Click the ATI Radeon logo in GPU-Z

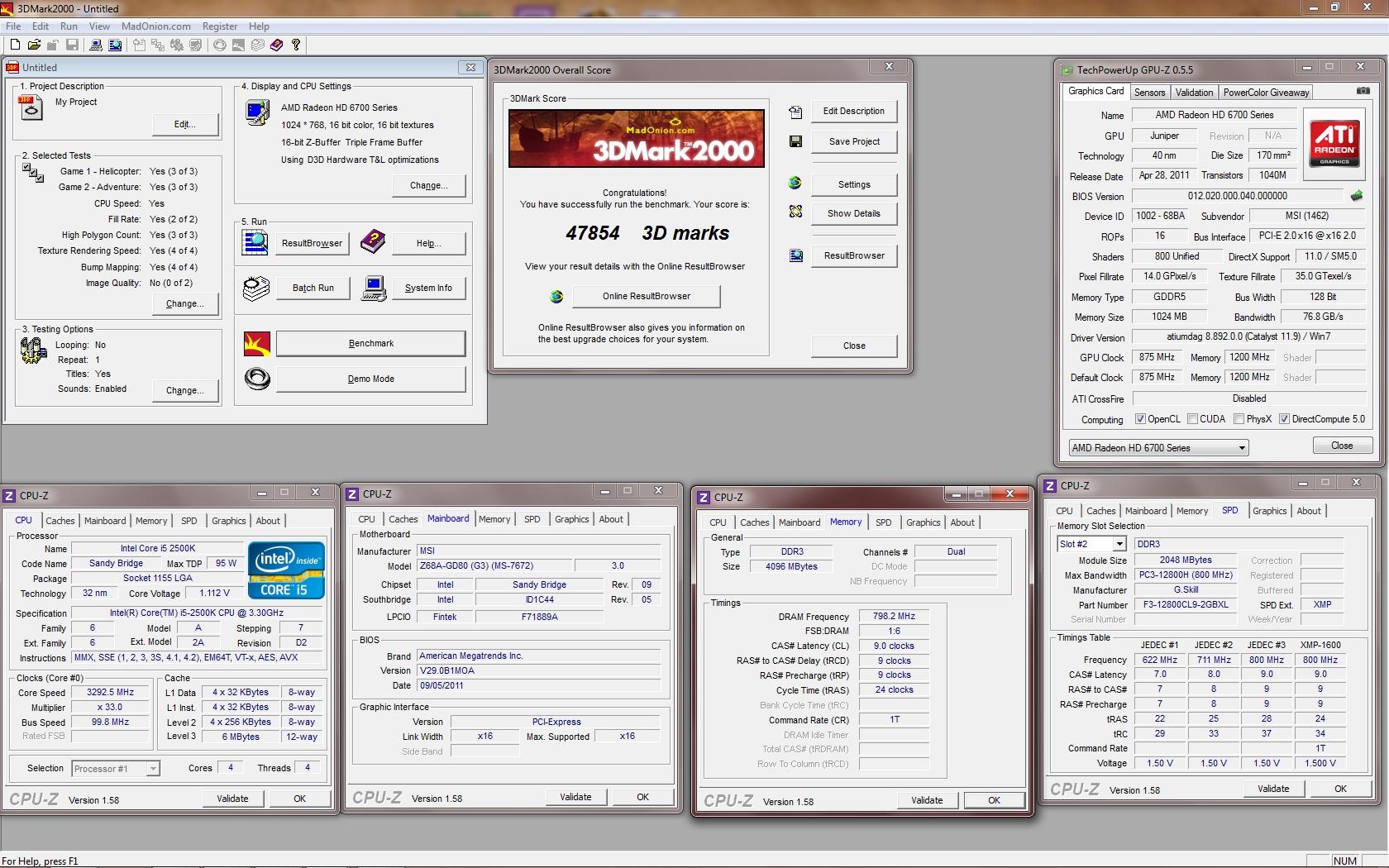tap(1334, 145)
